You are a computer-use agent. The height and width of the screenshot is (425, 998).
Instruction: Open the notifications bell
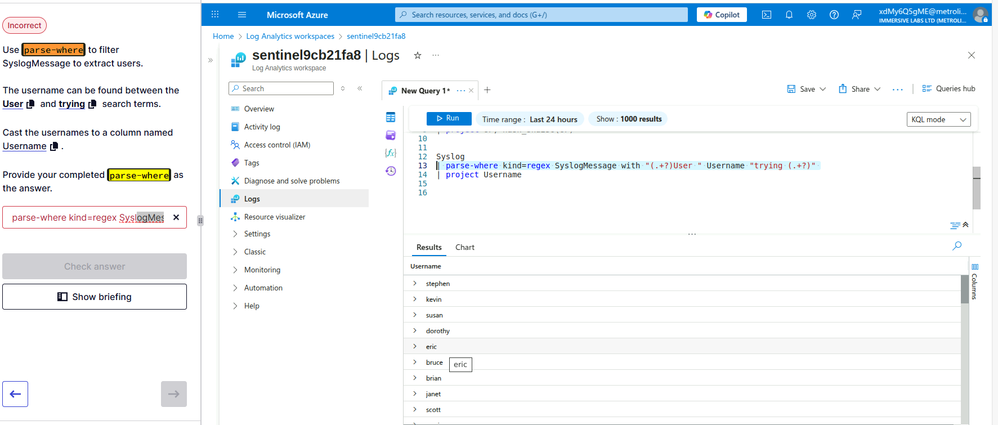[790, 15]
